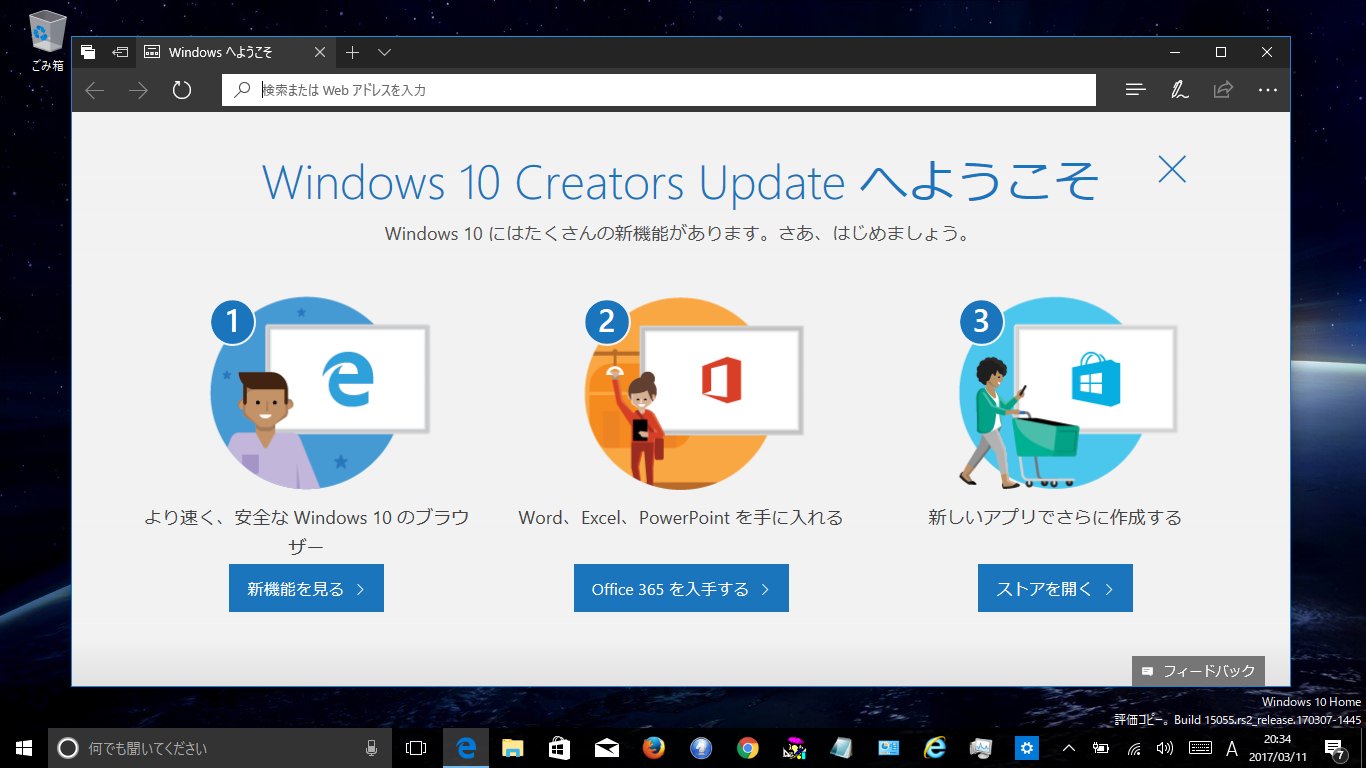Show hidden system tray icons

1068,747
